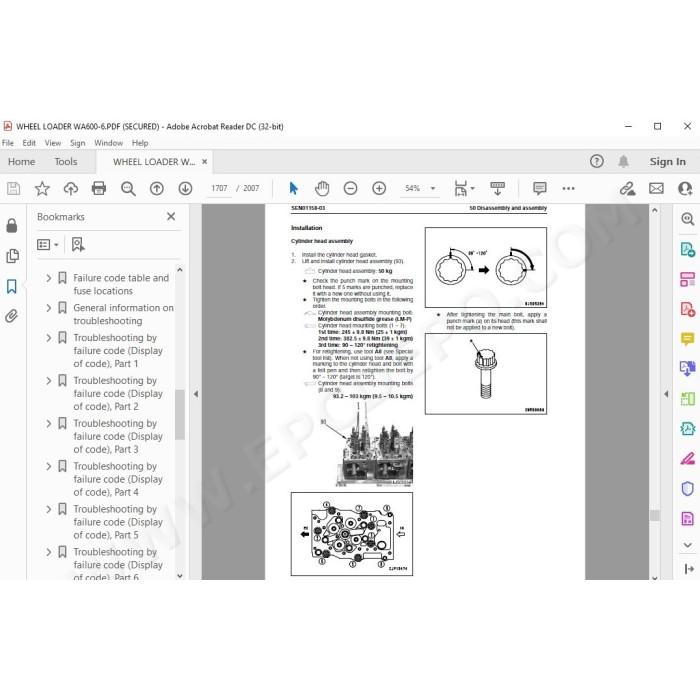
Task: Send the file by email
Action: click(x=656, y=188)
